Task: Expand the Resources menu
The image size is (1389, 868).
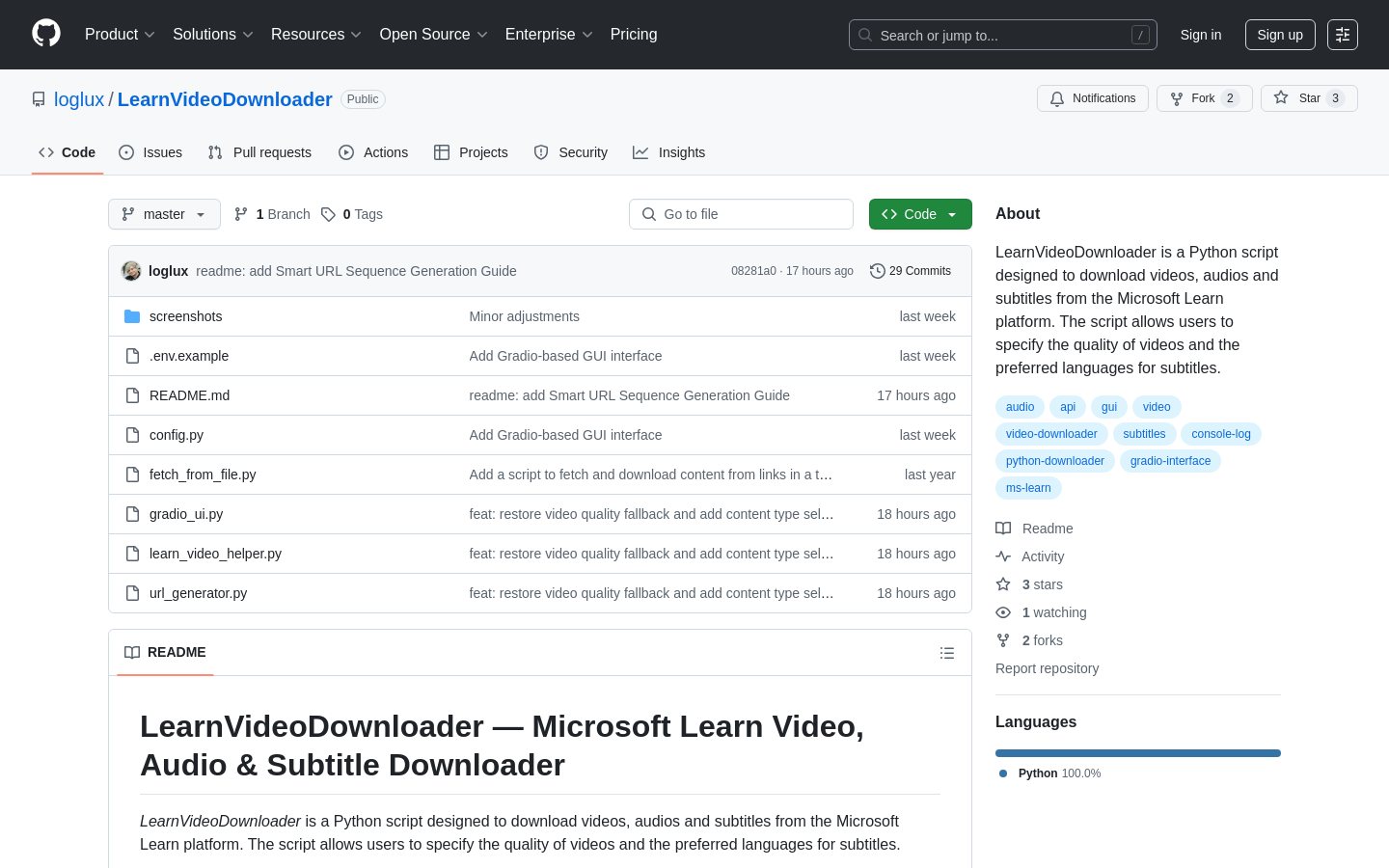Action: tap(316, 35)
